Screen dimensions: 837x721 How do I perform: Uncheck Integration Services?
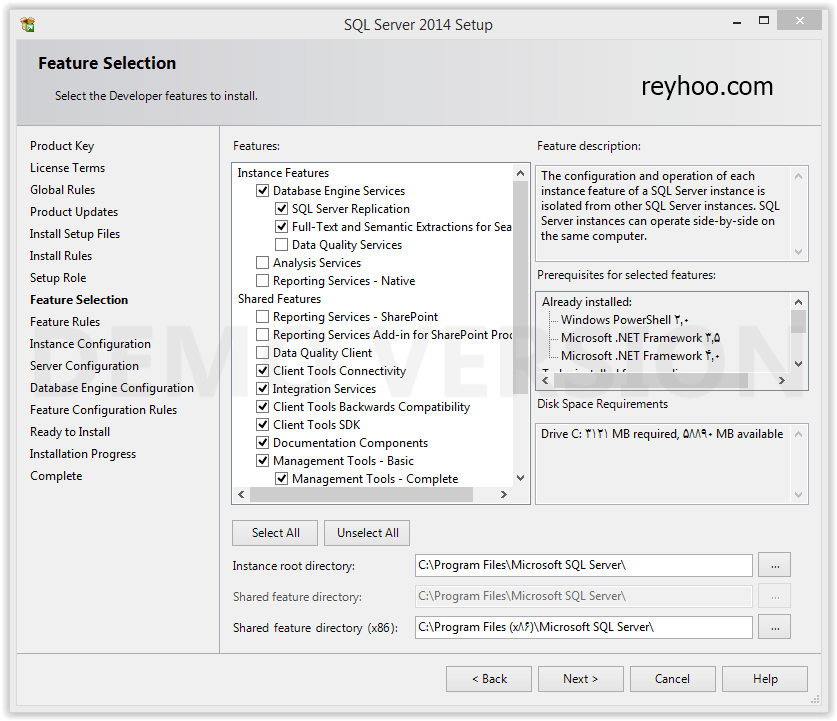pos(262,389)
